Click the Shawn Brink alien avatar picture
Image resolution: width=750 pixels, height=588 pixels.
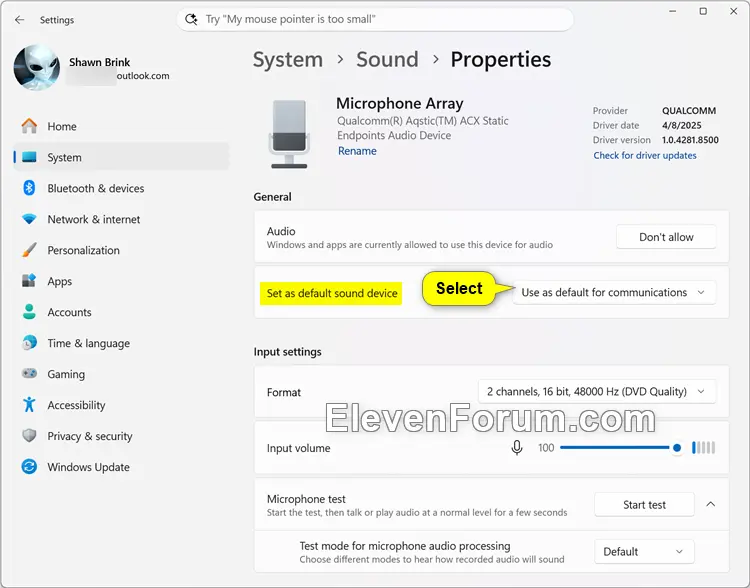[x=37, y=67]
